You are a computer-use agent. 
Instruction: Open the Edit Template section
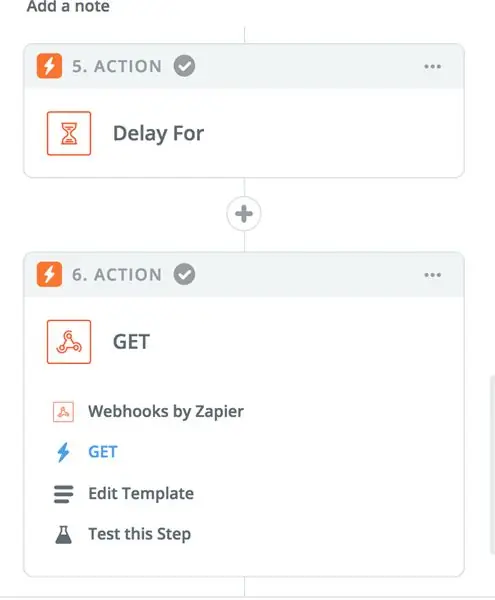point(141,494)
